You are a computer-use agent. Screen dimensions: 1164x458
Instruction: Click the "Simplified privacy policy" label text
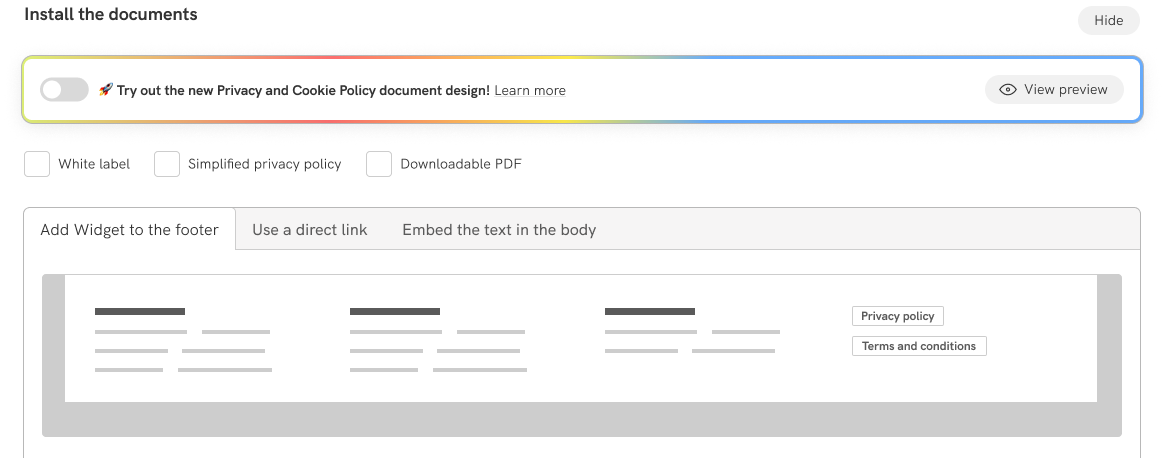(x=265, y=164)
